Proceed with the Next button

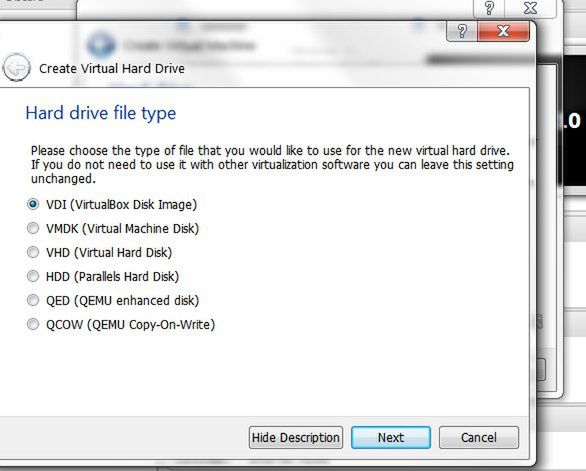[391, 437]
